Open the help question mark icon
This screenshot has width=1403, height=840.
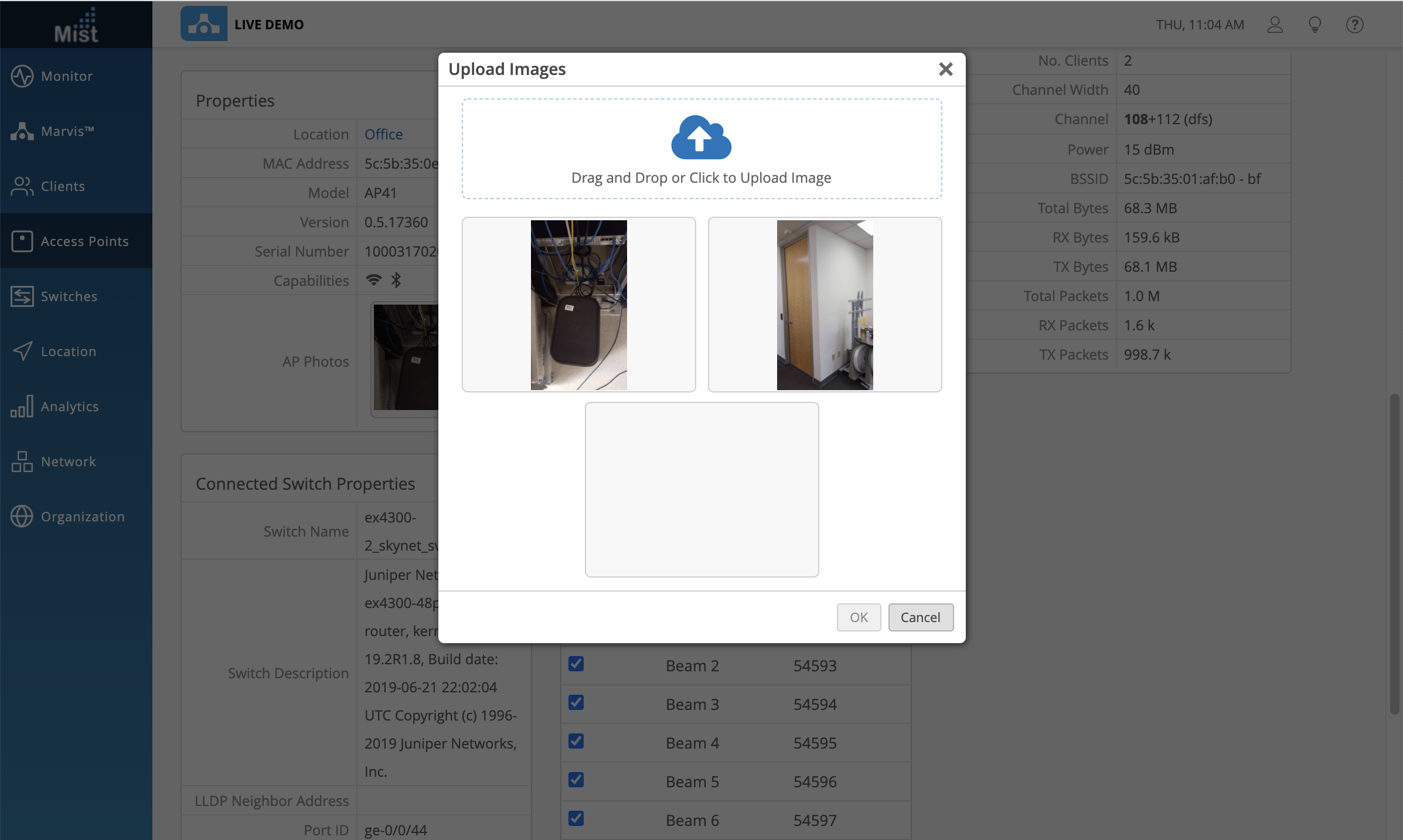tap(1354, 25)
